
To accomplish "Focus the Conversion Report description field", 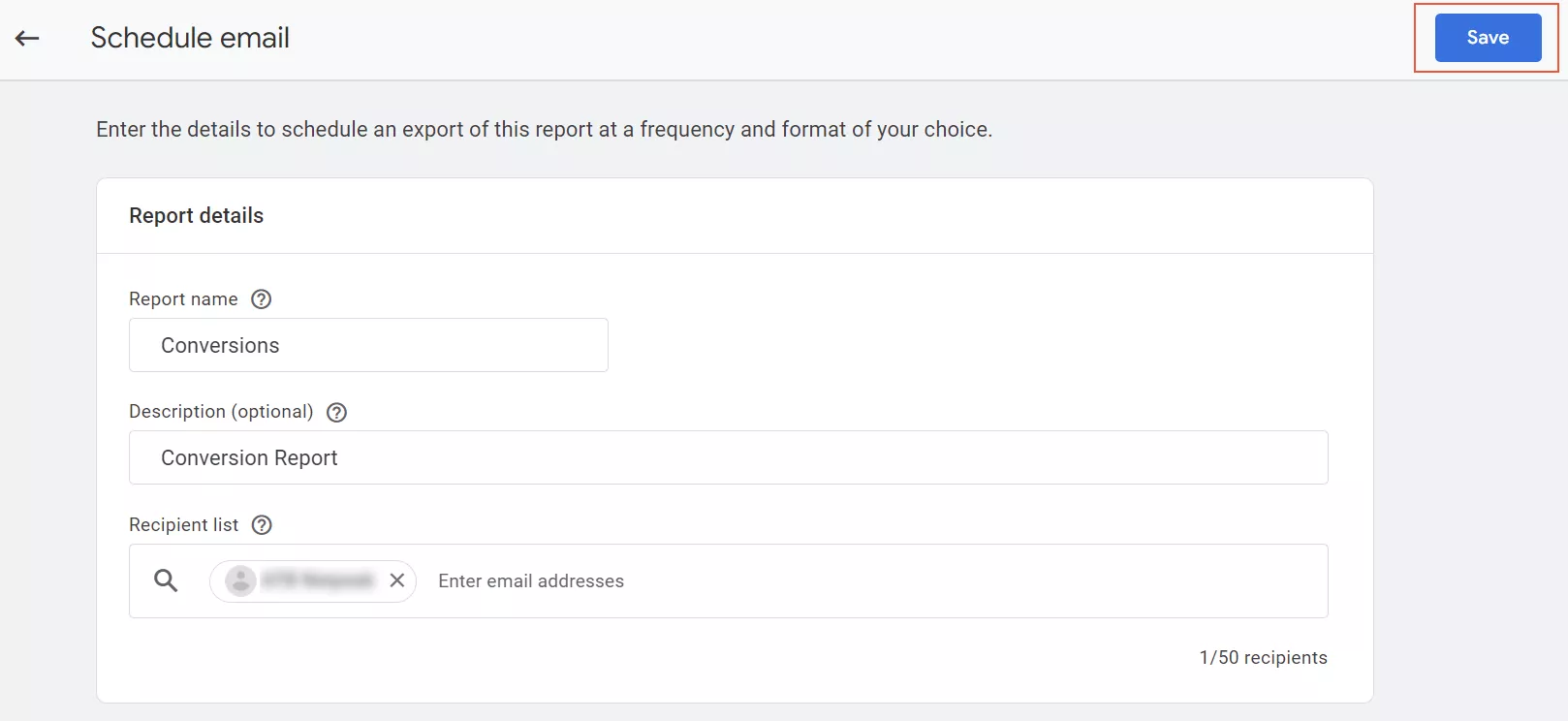I will click(728, 457).
